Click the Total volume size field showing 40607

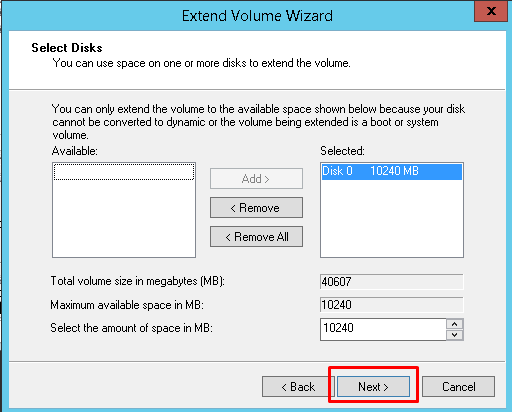[391, 282]
